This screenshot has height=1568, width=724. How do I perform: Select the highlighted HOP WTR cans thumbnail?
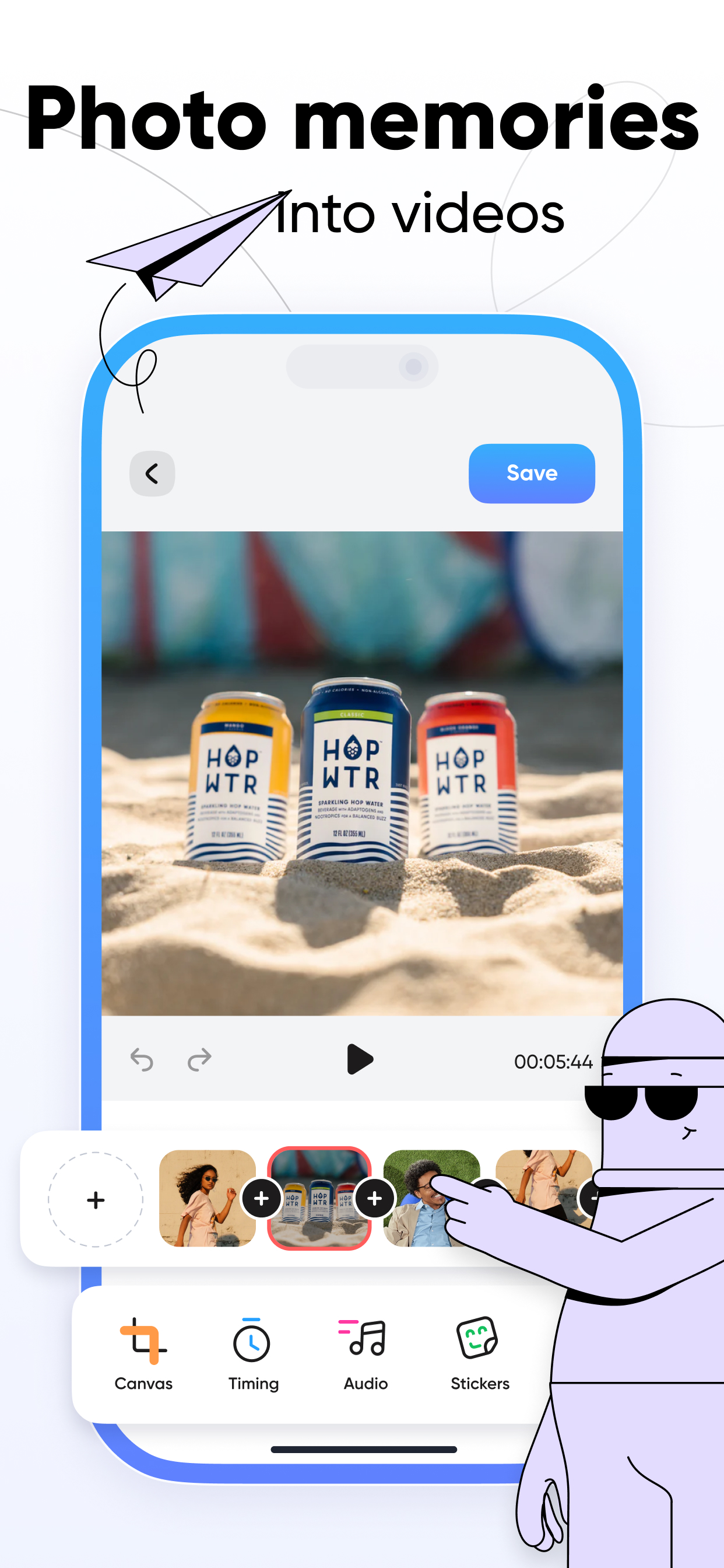pos(319,1198)
